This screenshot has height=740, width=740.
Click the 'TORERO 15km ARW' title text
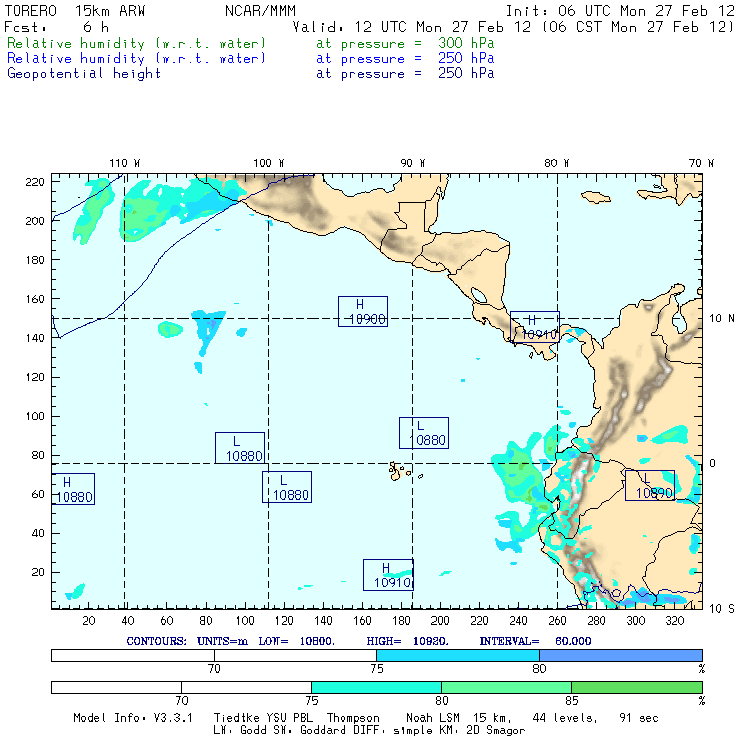[75, 11]
